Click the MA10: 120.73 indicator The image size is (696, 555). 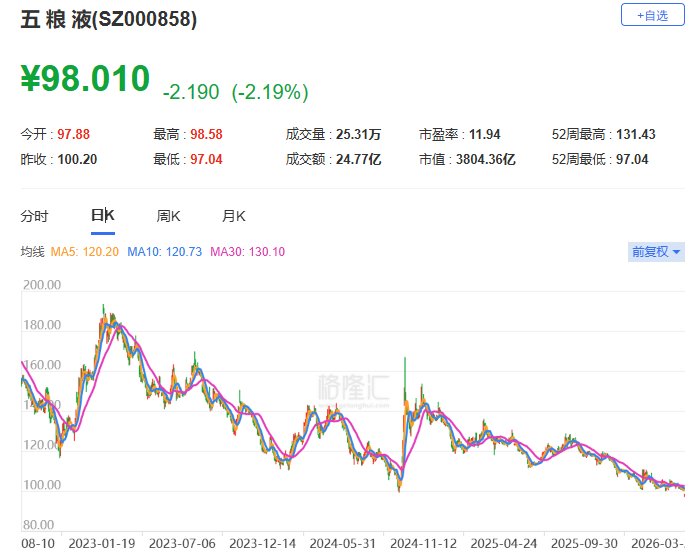164,252
